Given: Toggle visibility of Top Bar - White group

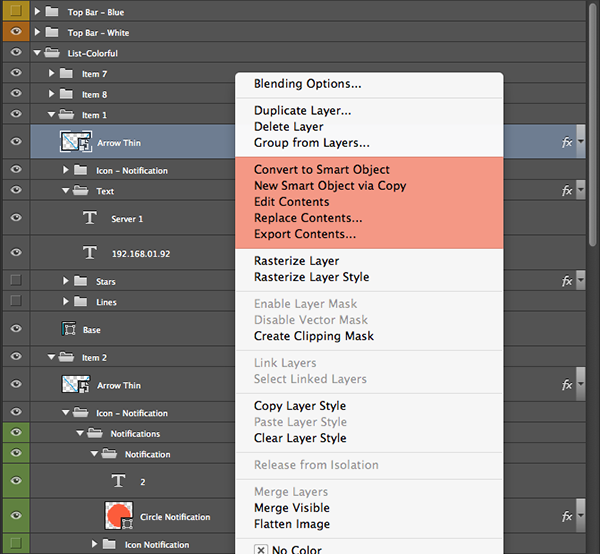Looking at the screenshot, I should [15, 32].
